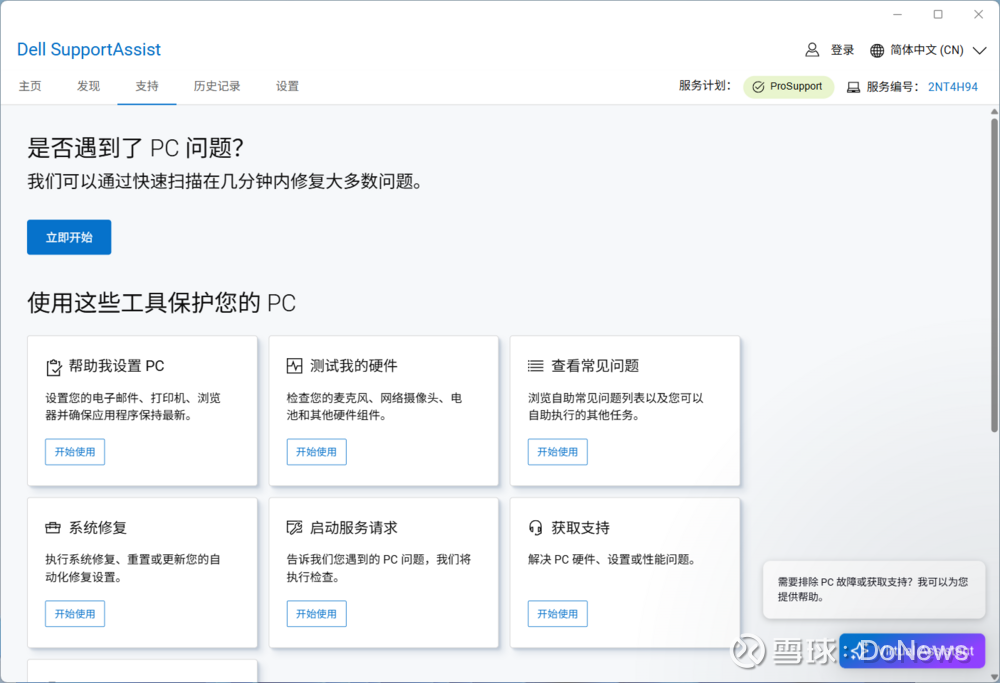This screenshot has height=683, width=1000.
Task: Click the 立即开始 button
Action: coord(69,237)
